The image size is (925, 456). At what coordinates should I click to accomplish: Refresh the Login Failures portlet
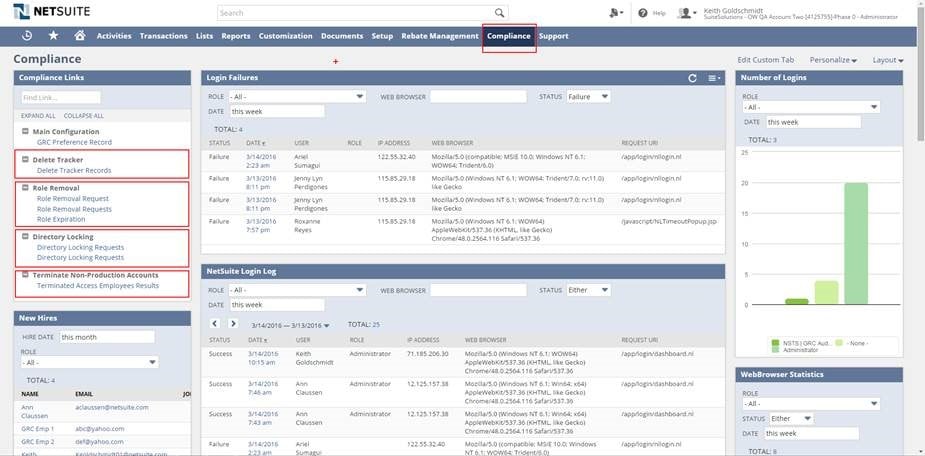[x=693, y=78]
